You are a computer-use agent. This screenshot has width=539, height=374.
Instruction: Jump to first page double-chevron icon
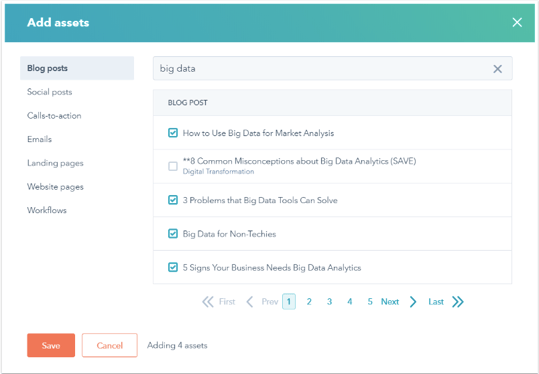click(x=208, y=302)
